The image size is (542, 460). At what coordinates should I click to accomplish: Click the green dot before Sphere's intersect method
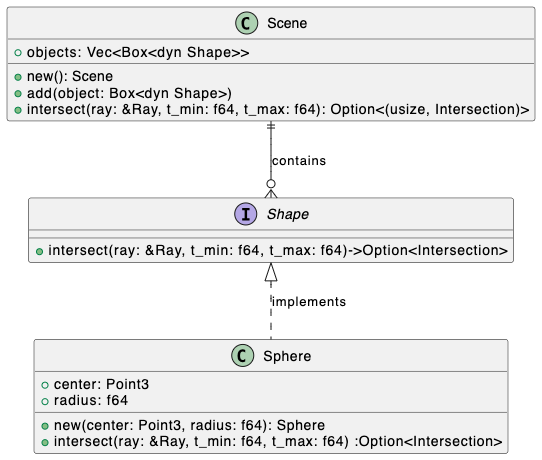point(45,442)
